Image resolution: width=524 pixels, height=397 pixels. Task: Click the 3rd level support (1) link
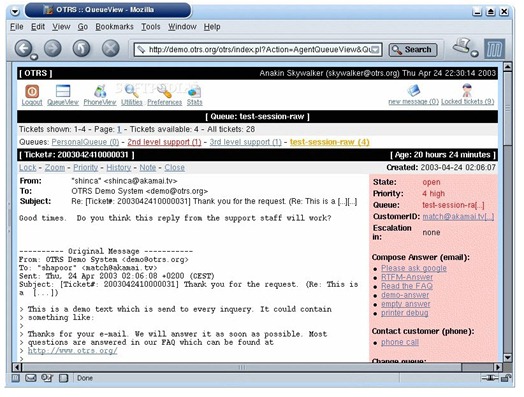[246, 142]
